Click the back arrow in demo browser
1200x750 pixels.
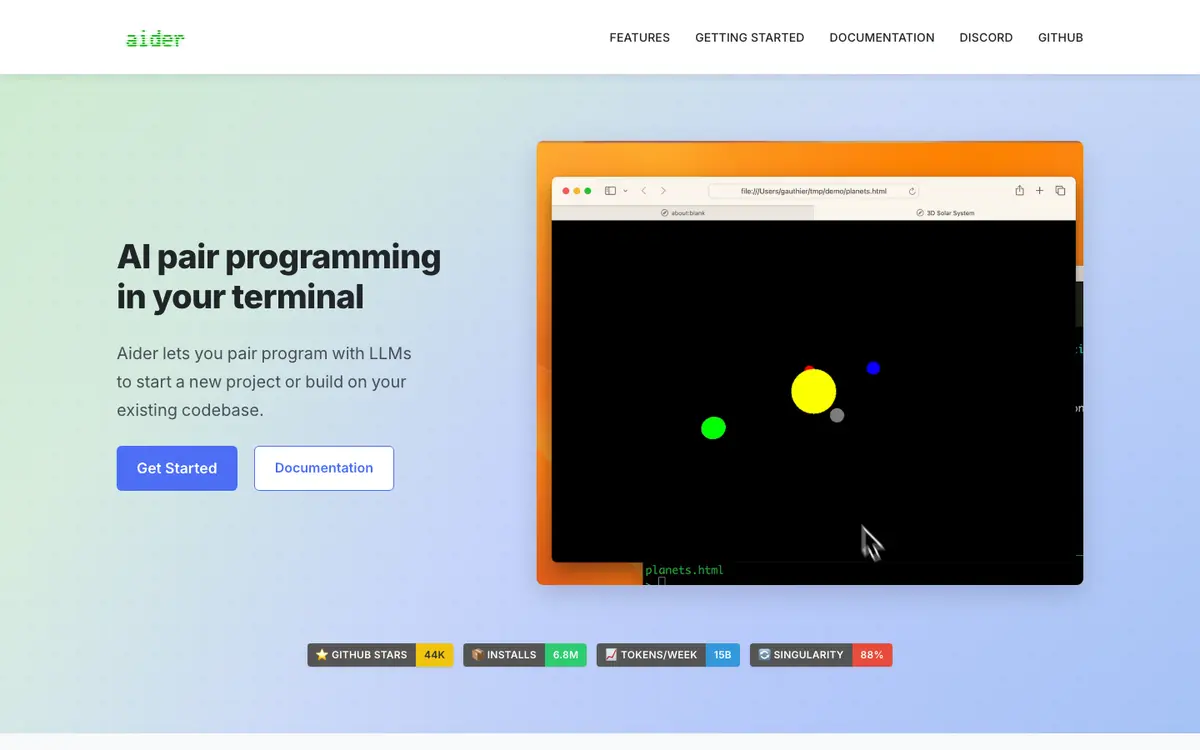pyautogui.click(x=644, y=191)
